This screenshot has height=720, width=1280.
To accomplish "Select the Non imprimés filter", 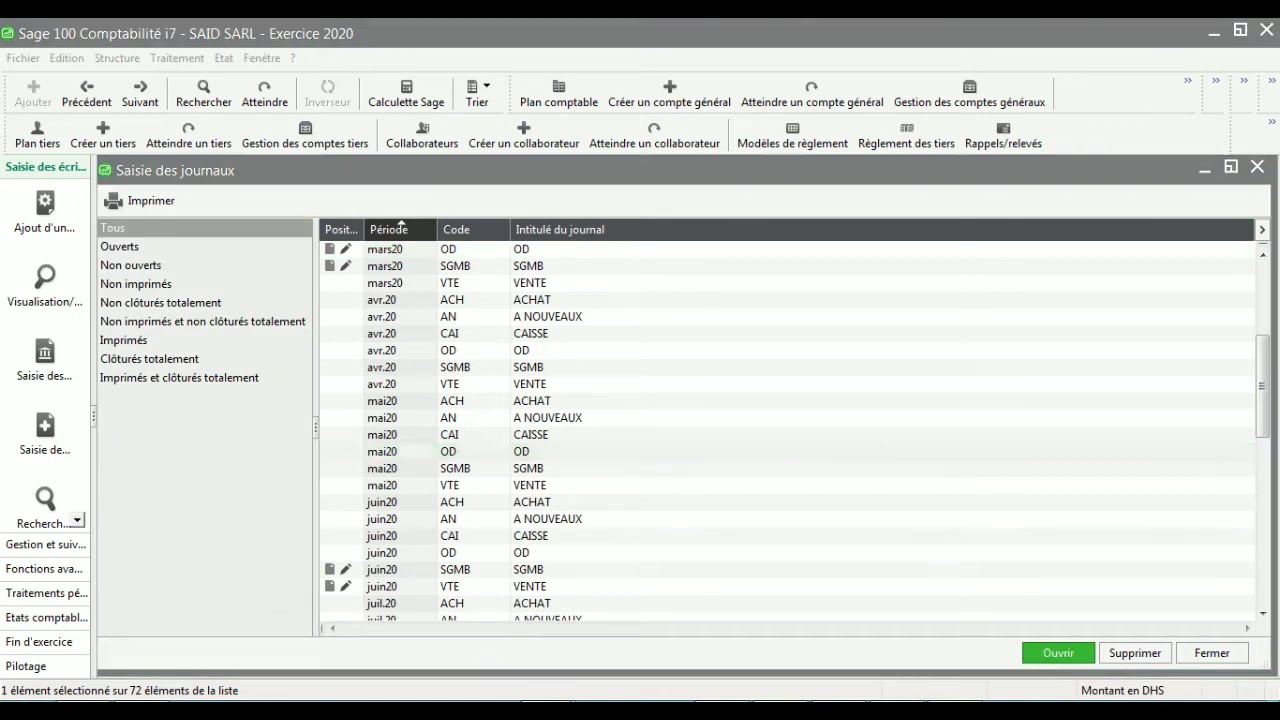I will [205, 284].
